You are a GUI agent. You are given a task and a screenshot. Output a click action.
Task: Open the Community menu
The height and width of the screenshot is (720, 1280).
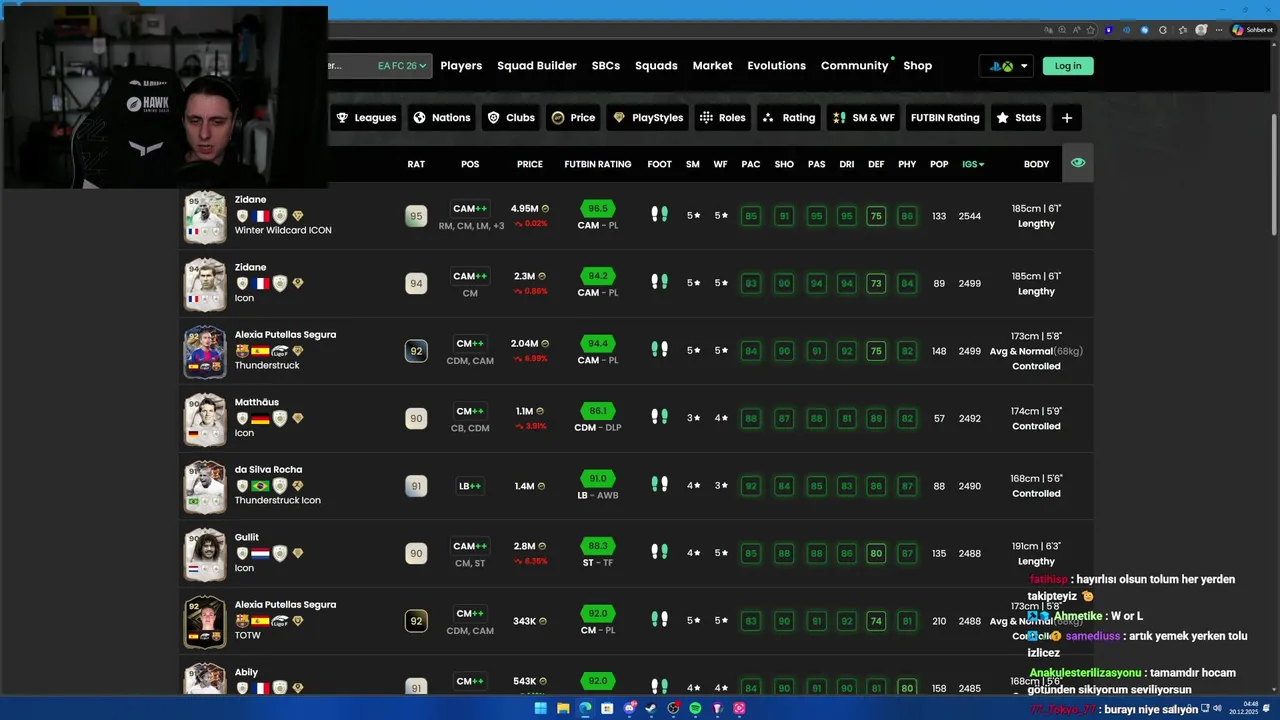click(854, 66)
